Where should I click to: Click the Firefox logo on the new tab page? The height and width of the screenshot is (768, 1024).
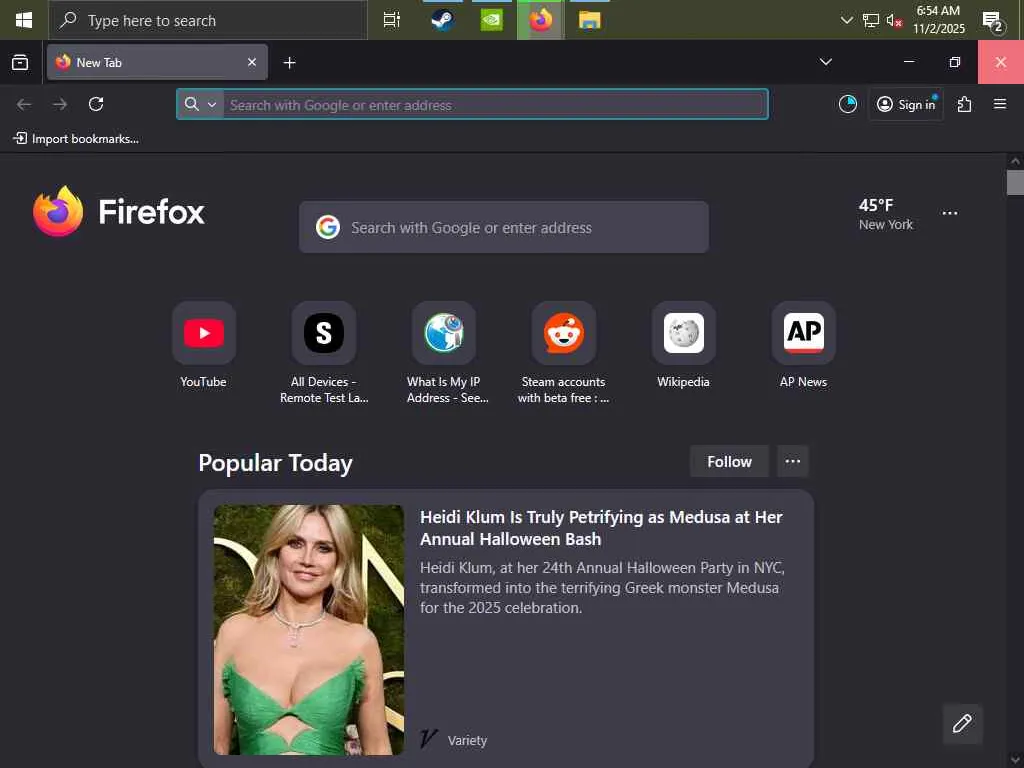click(x=119, y=212)
